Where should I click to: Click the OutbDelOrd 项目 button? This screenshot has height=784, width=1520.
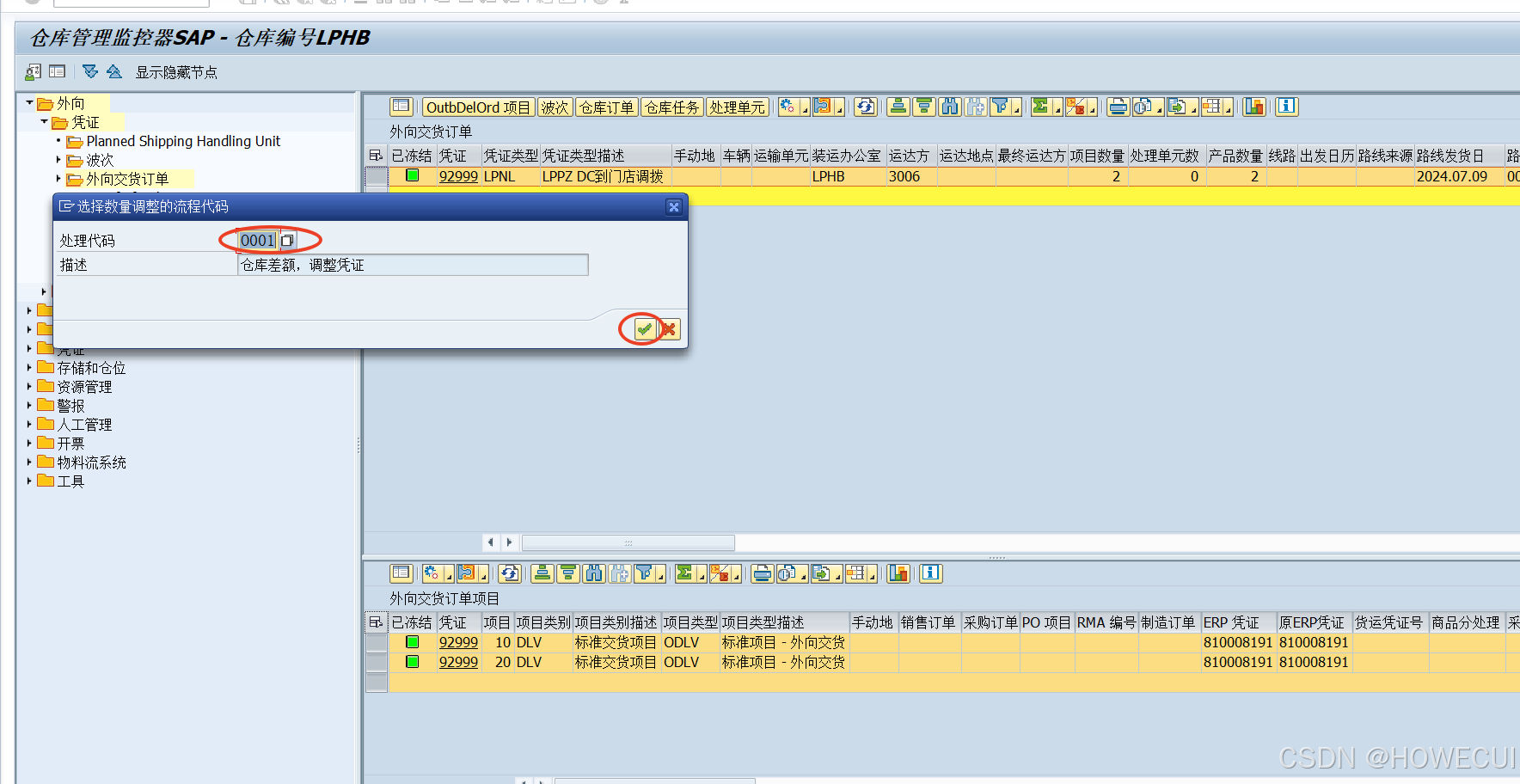[x=478, y=107]
